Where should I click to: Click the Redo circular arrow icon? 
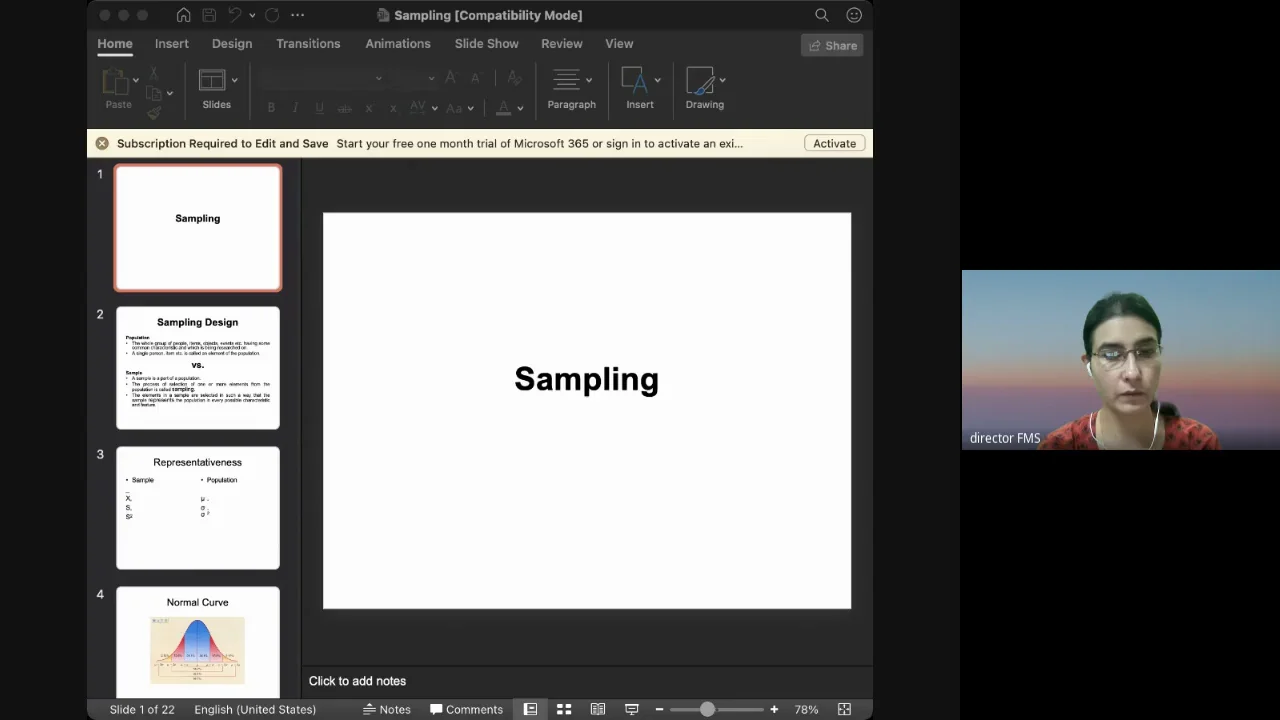point(272,15)
